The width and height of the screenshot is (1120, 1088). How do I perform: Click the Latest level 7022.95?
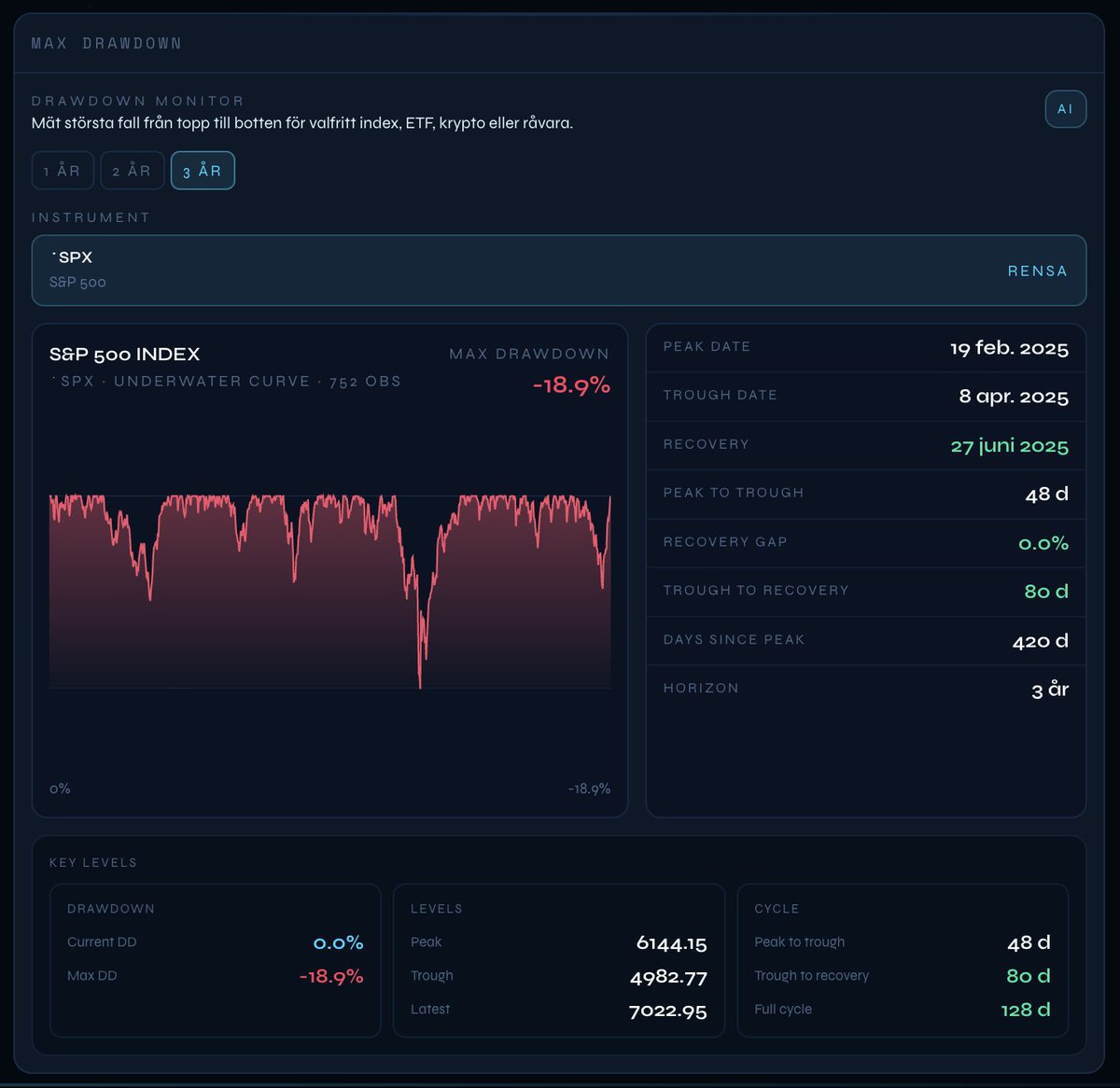(x=668, y=1011)
